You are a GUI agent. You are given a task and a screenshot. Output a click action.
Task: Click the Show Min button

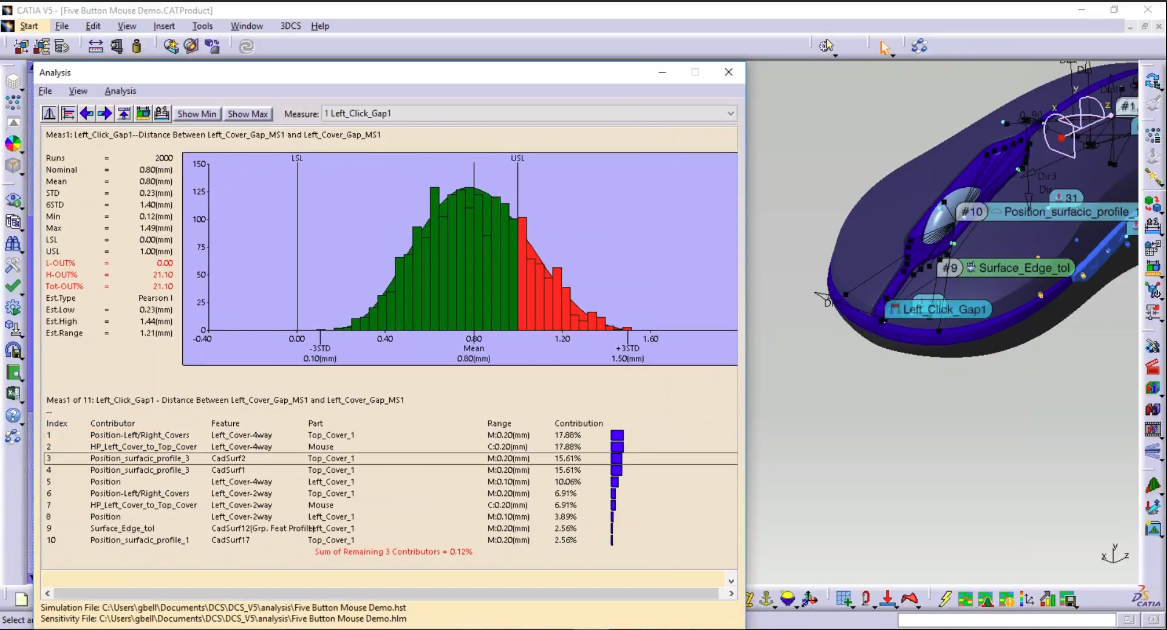(196, 114)
